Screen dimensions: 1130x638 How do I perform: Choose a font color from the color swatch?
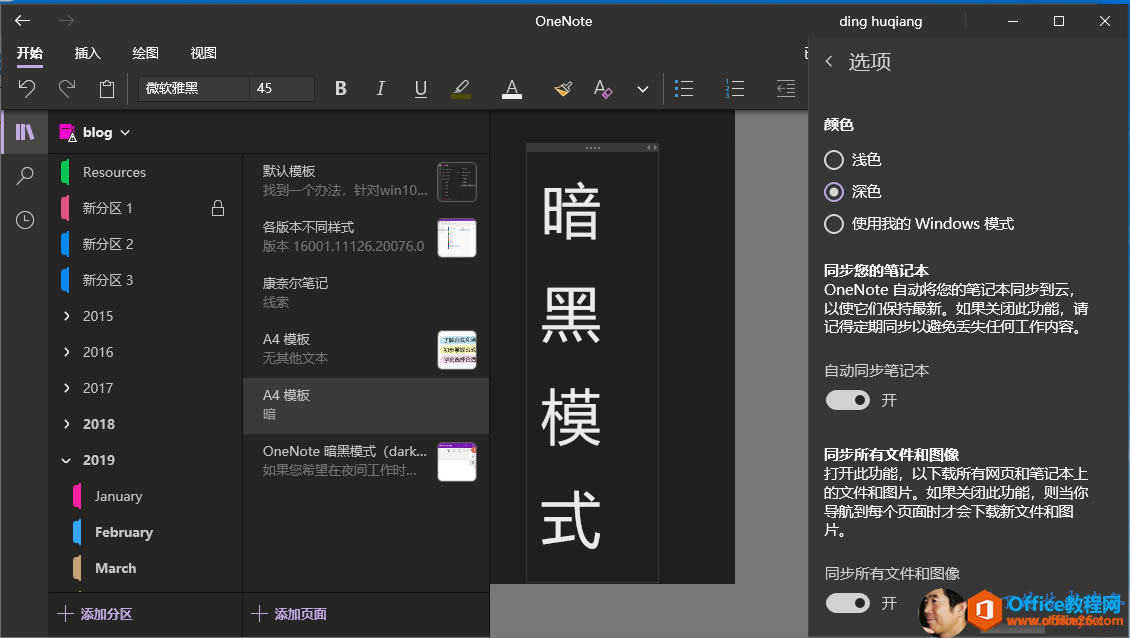click(511, 88)
